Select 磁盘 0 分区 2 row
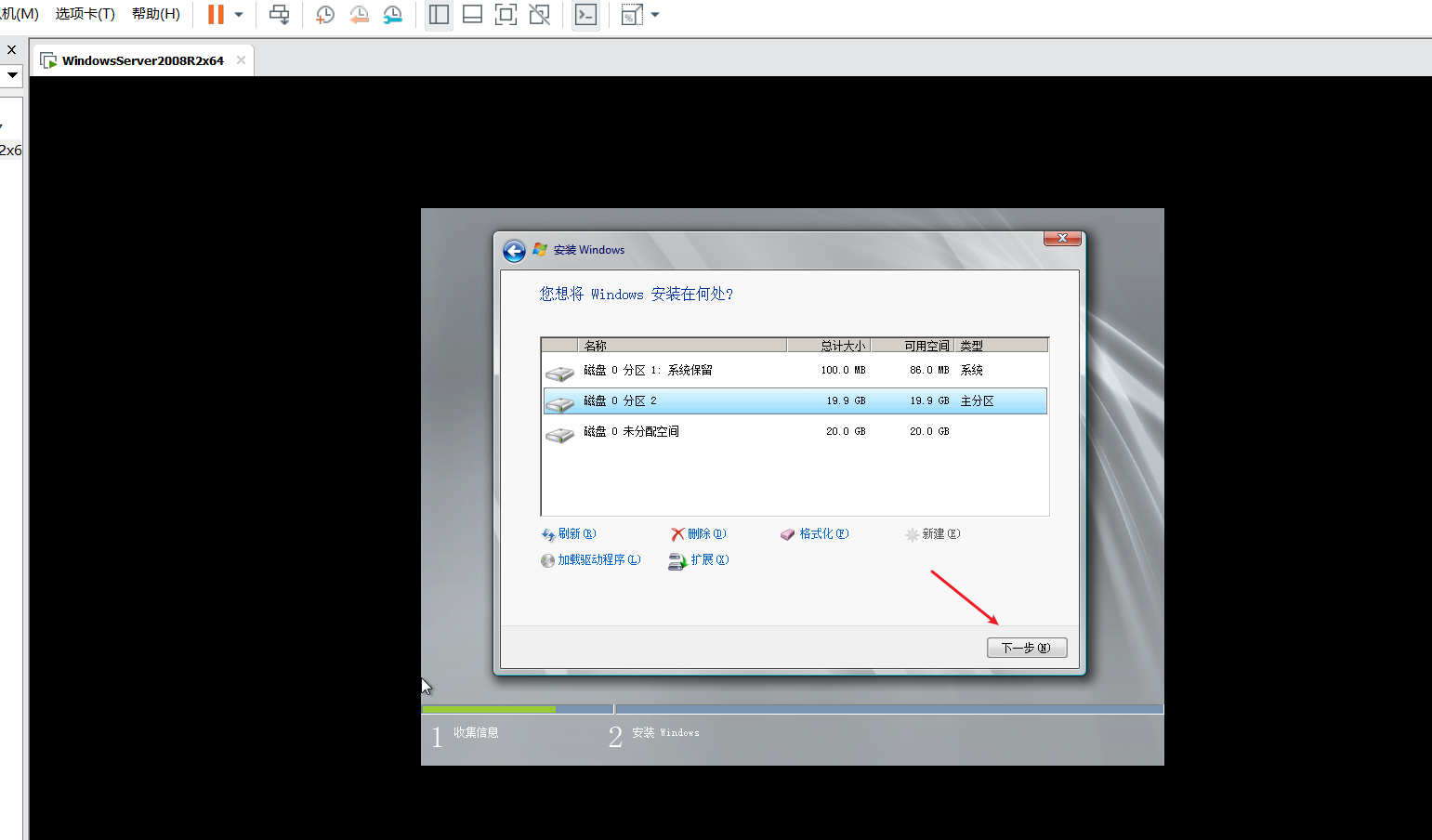This screenshot has height=840, width=1432. tap(795, 400)
